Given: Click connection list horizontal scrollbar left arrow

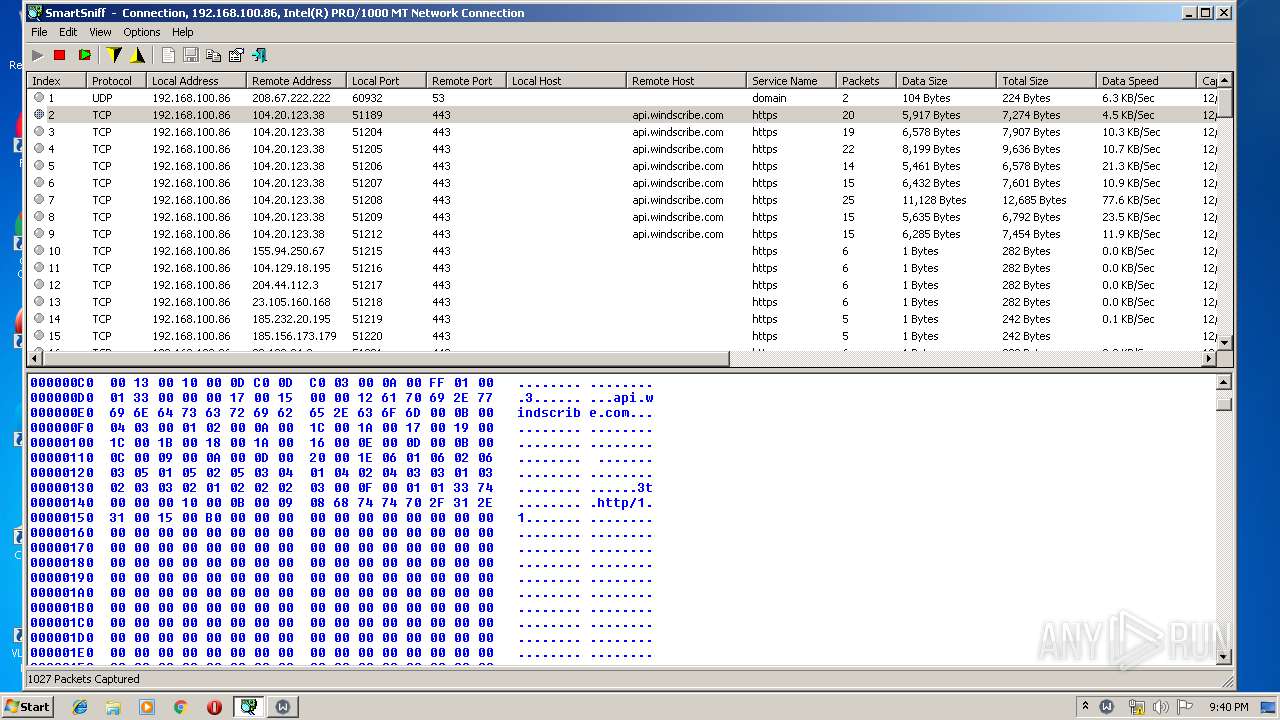Looking at the screenshot, I should [x=35, y=358].
